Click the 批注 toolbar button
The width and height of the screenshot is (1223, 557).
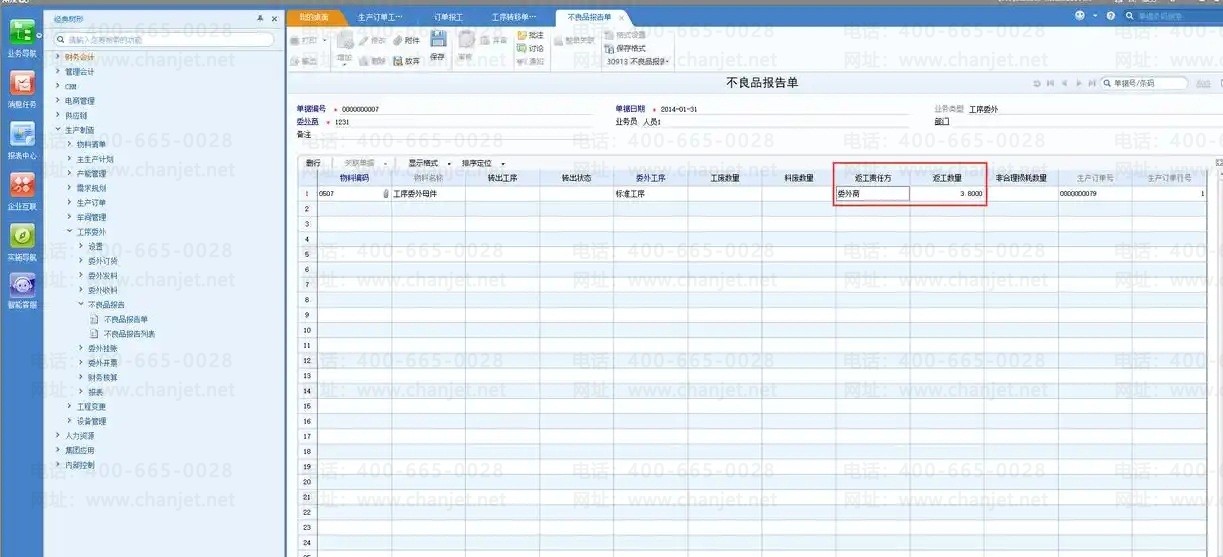click(x=530, y=35)
